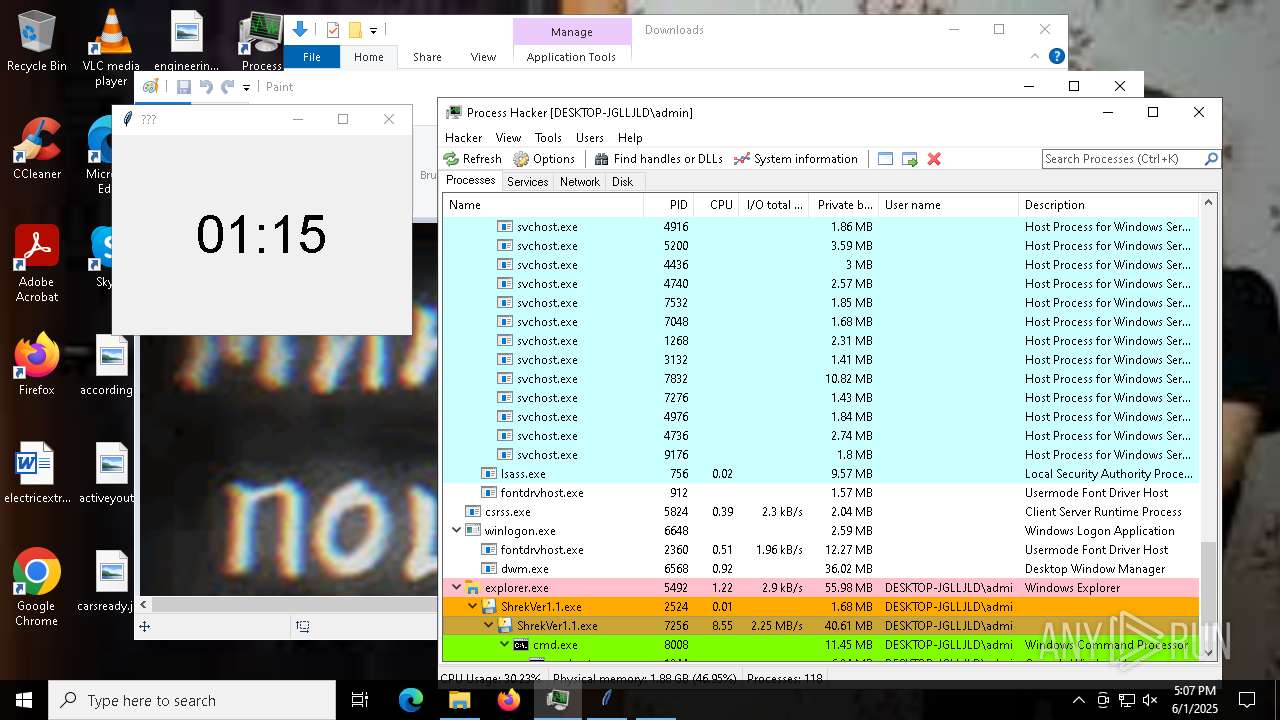Open Task View on taskbar
This screenshot has width=1280, height=720.
pyautogui.click(x=360, y=700)
